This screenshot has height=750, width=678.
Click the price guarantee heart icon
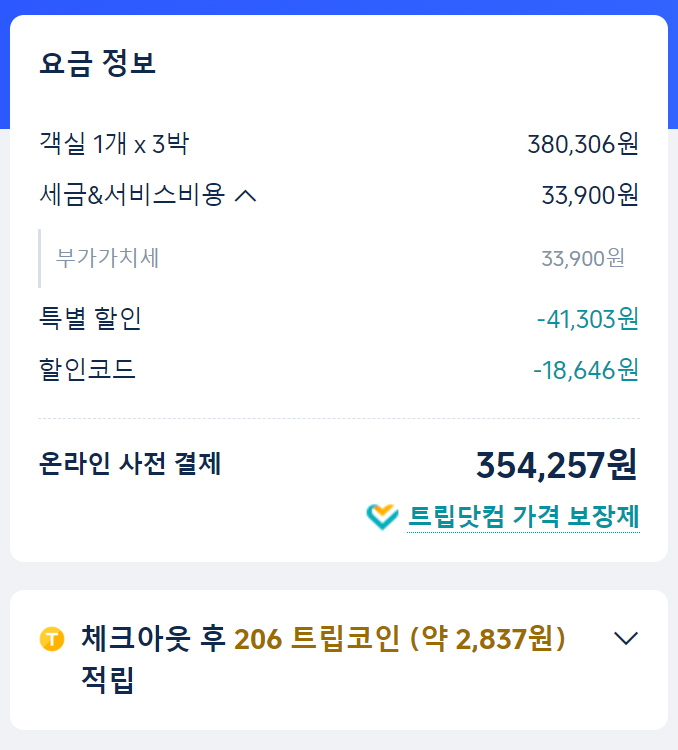[382, 517]
